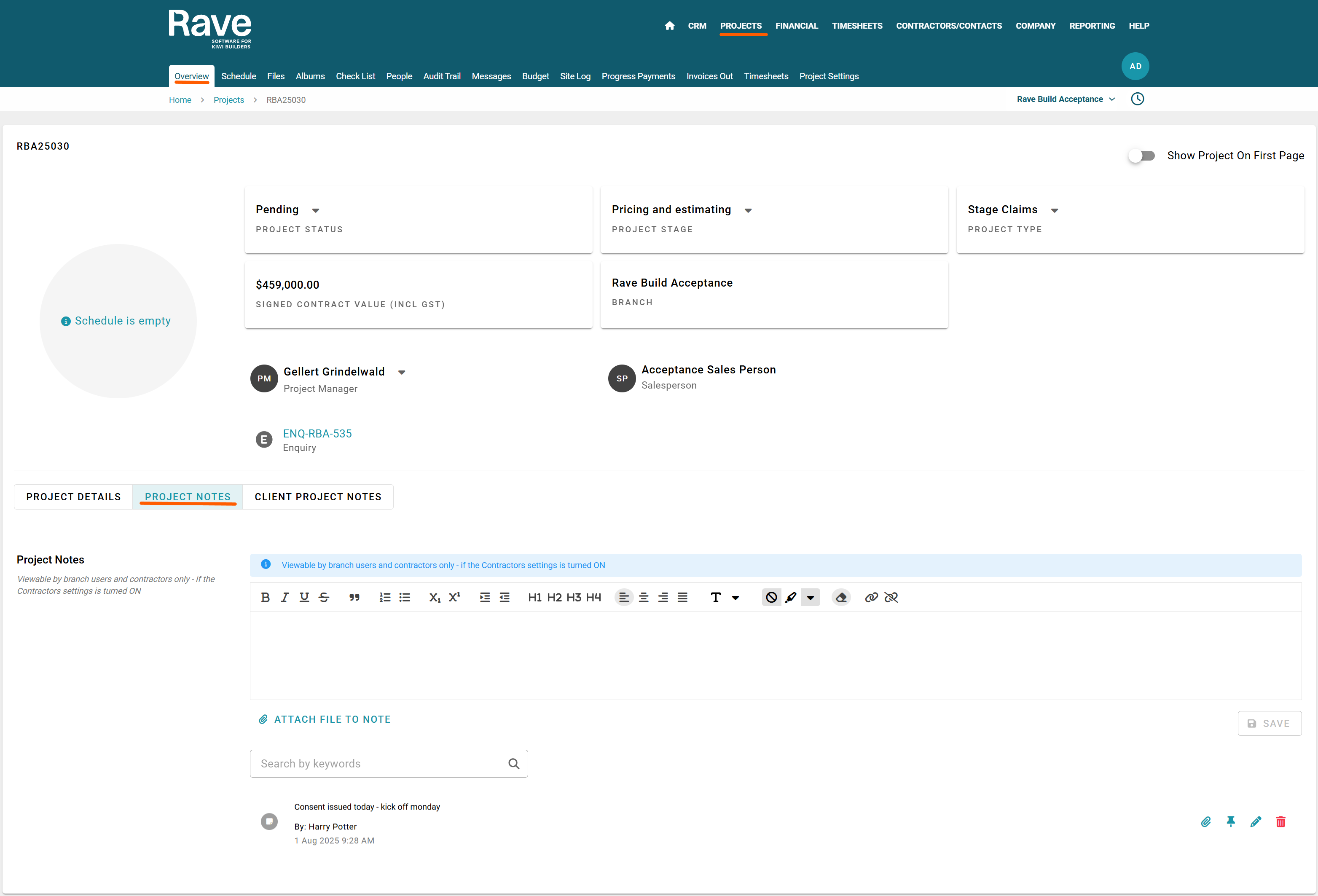The height and width of the screenshot is (896, 1318).
Task: Open the ENQ-RBA-535 enquiry link
Action: coord(317,434)
